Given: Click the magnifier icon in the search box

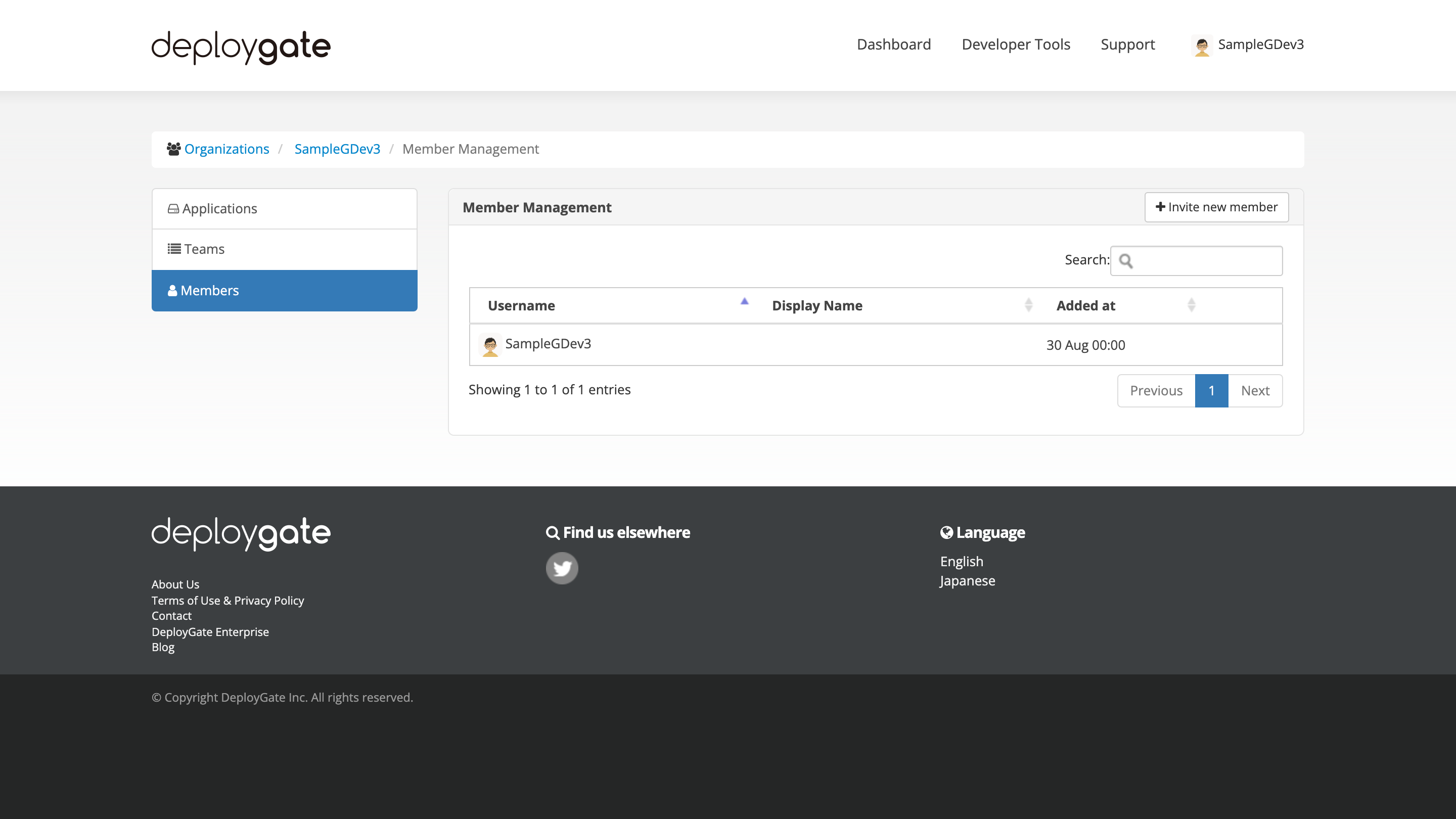Looking at the screenshot, I should (1127, 261).
